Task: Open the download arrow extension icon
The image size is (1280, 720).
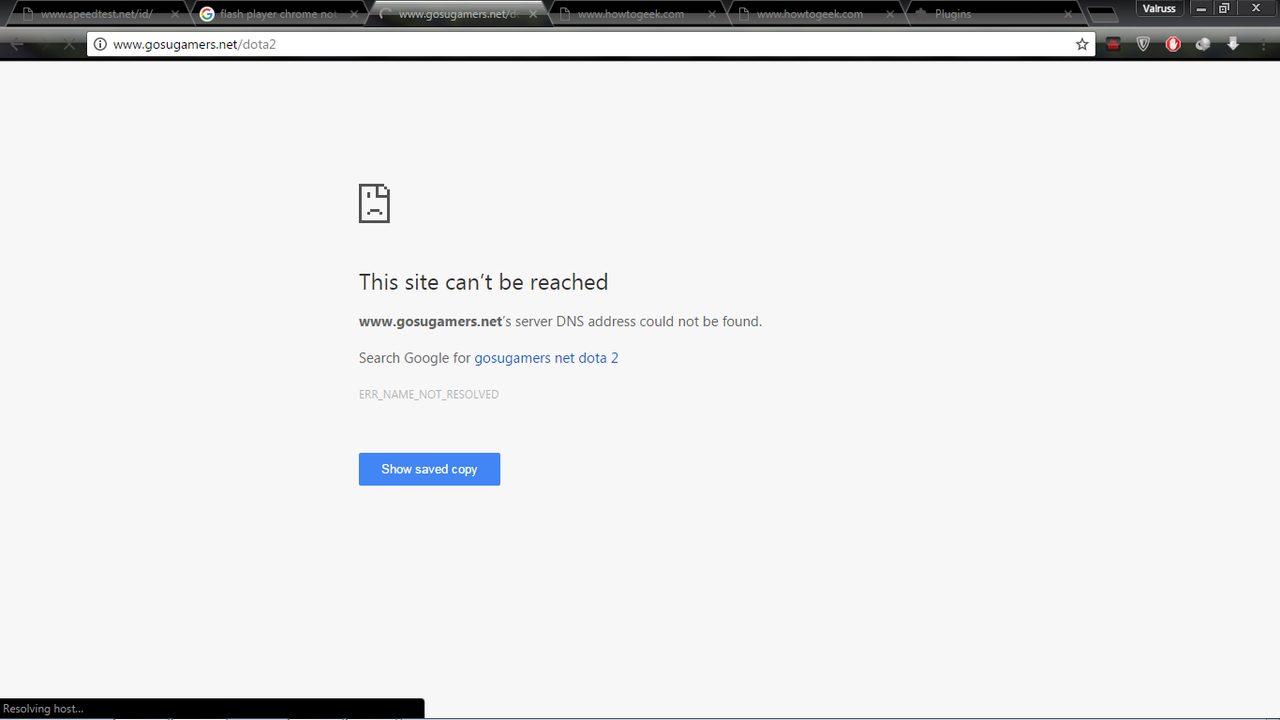Action: point(1233,44)
